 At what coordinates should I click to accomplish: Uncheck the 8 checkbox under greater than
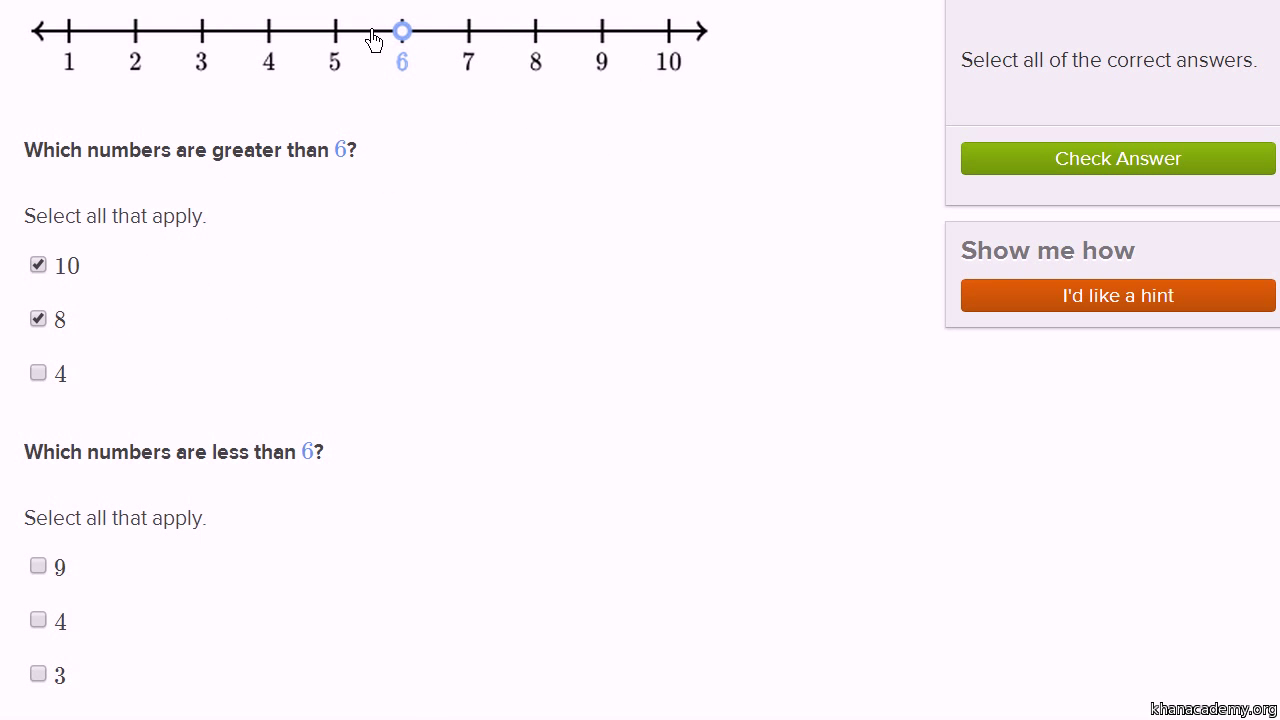pos(38,319)
